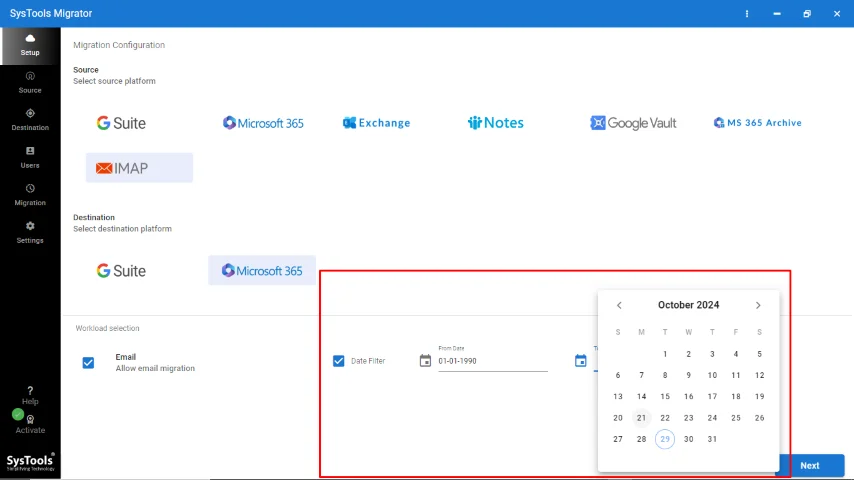Image resolution: width=854 pixels, height=480 pixels.
Task: Go to next month in calendar
Action: (x=758, y=306)
